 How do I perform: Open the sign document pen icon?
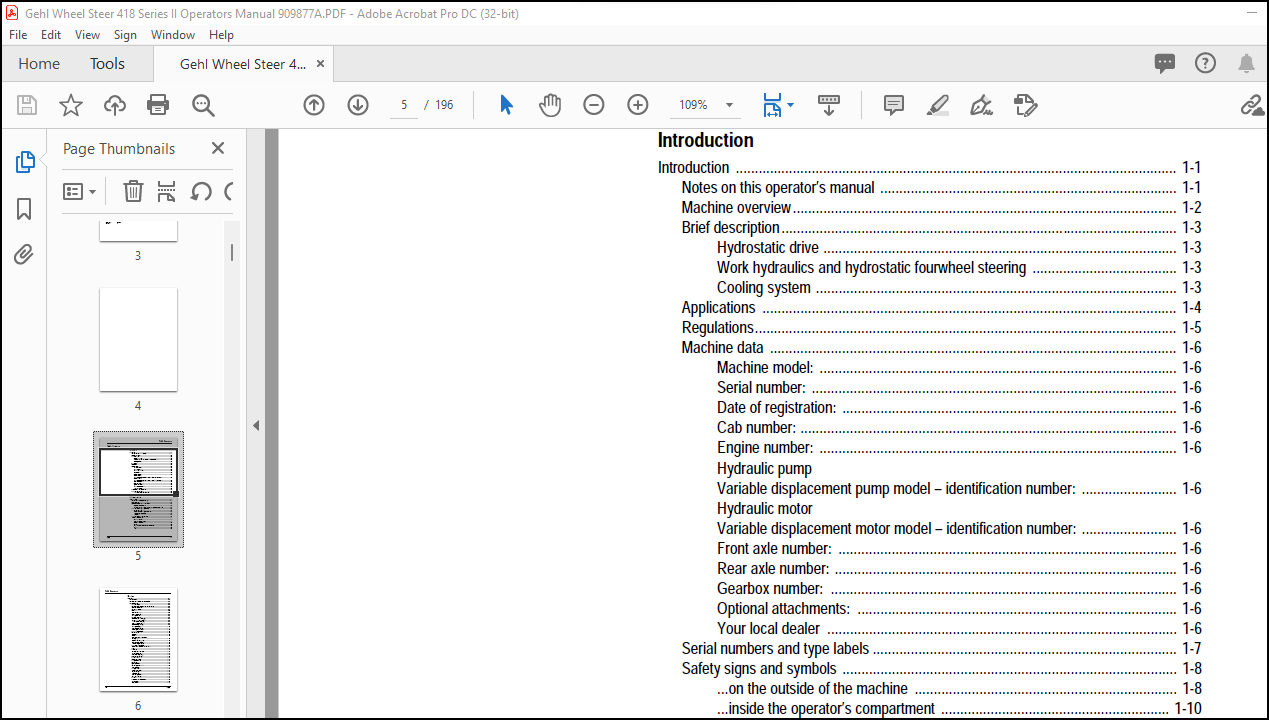pos(981,105)
